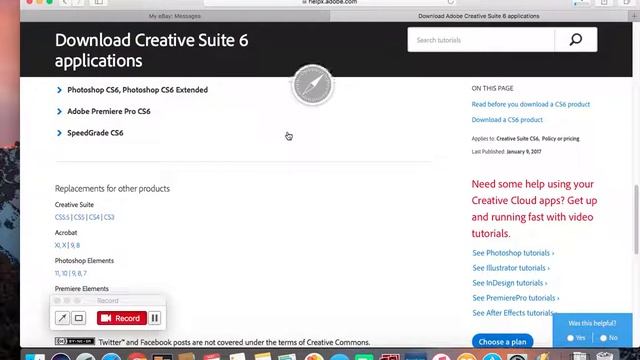Click the 'ON THIS PAGE' heading
Viewport: 640px width, 360px height.
click(492, 88)
